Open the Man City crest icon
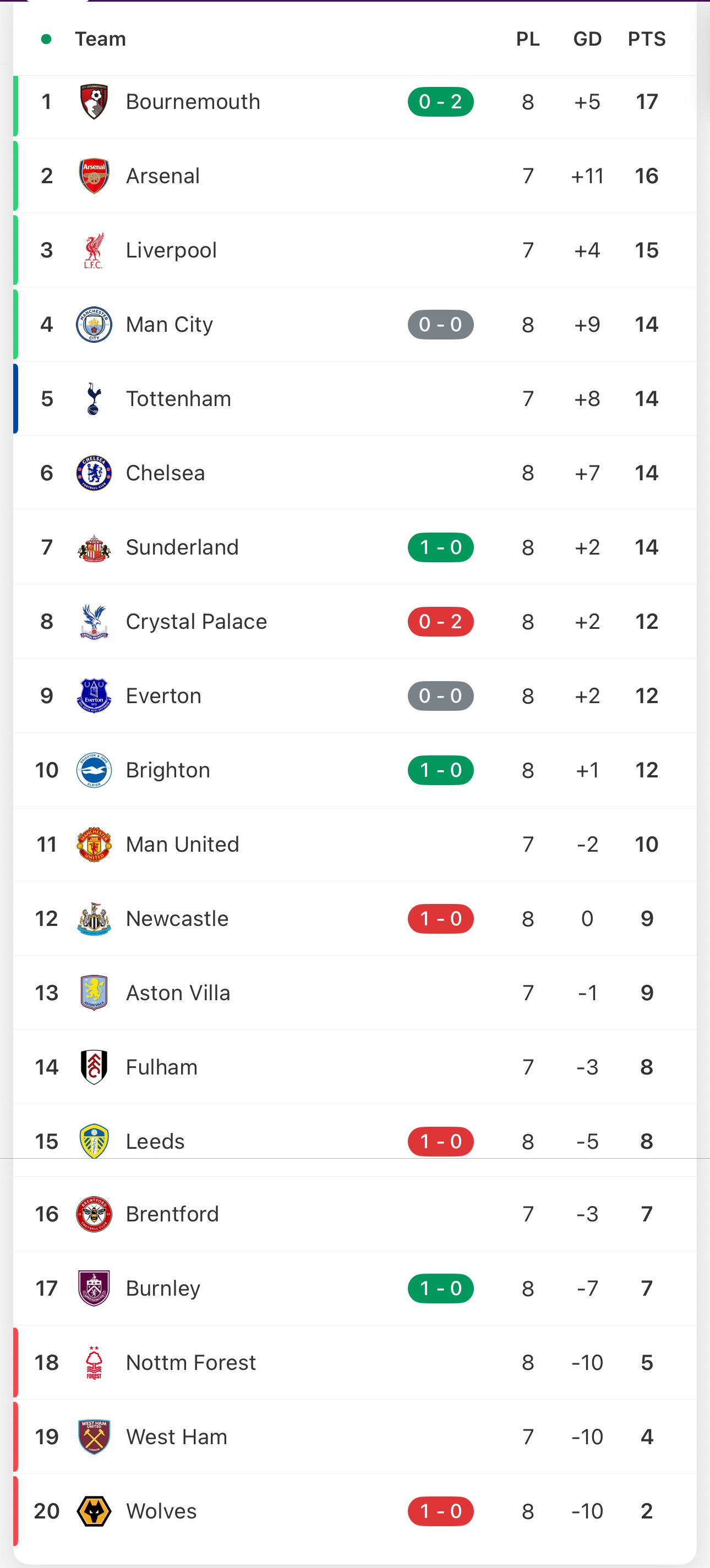The height and width of the screenshot is (1568, 710). click(x=94, y=325)
